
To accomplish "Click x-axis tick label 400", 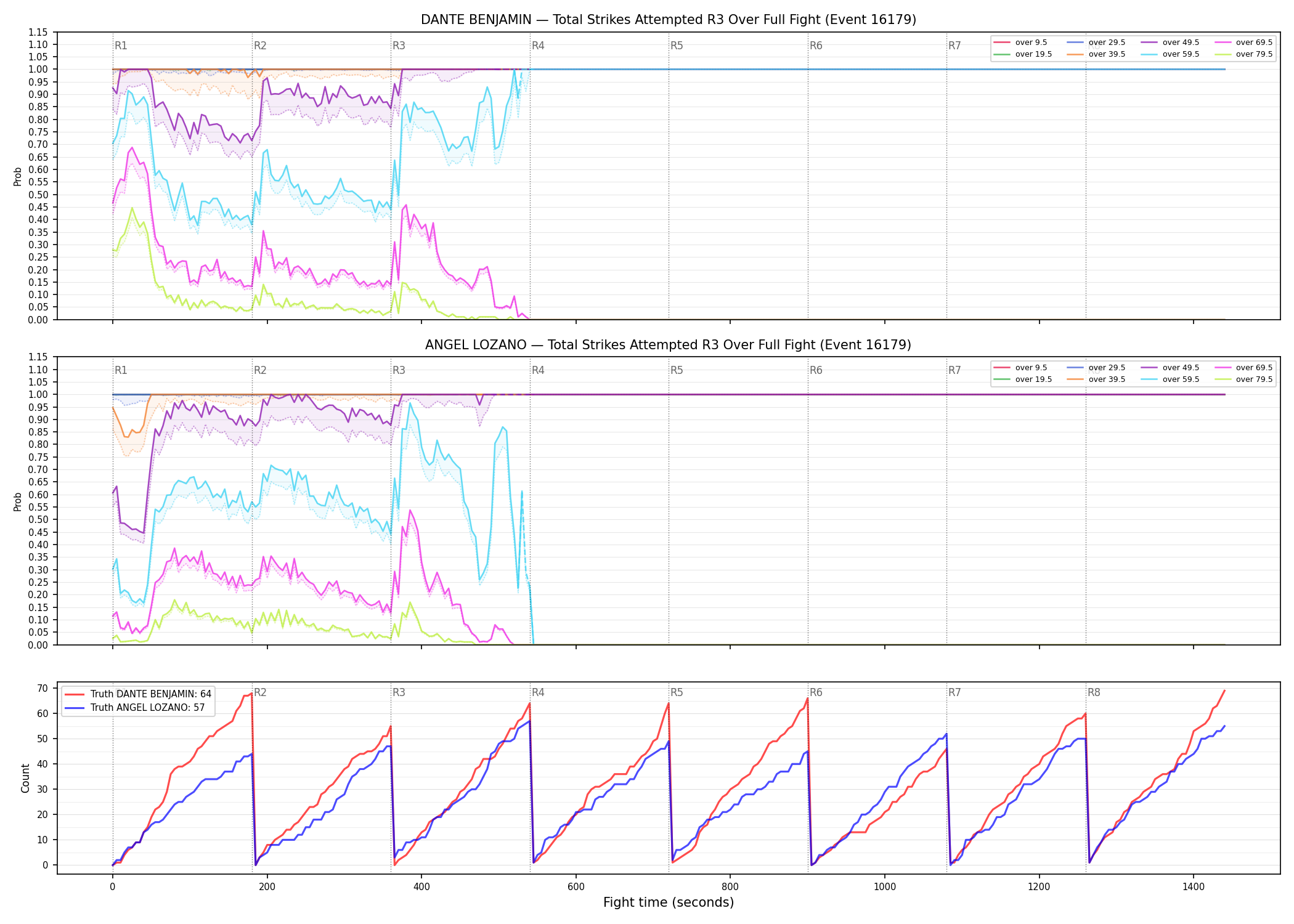I will click(421, 887).
